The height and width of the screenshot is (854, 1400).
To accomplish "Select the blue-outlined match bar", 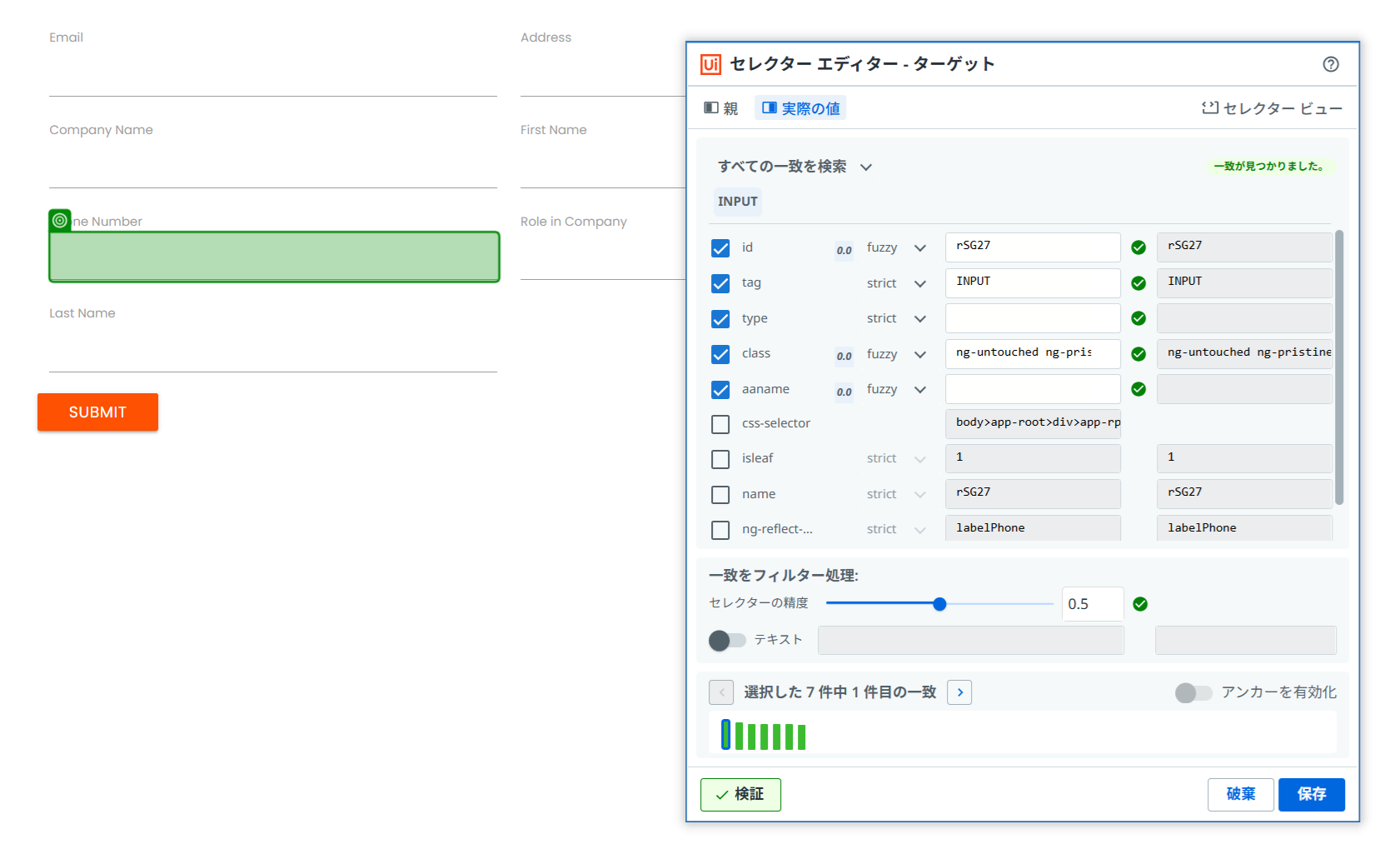I will click(x=726, y=735).
